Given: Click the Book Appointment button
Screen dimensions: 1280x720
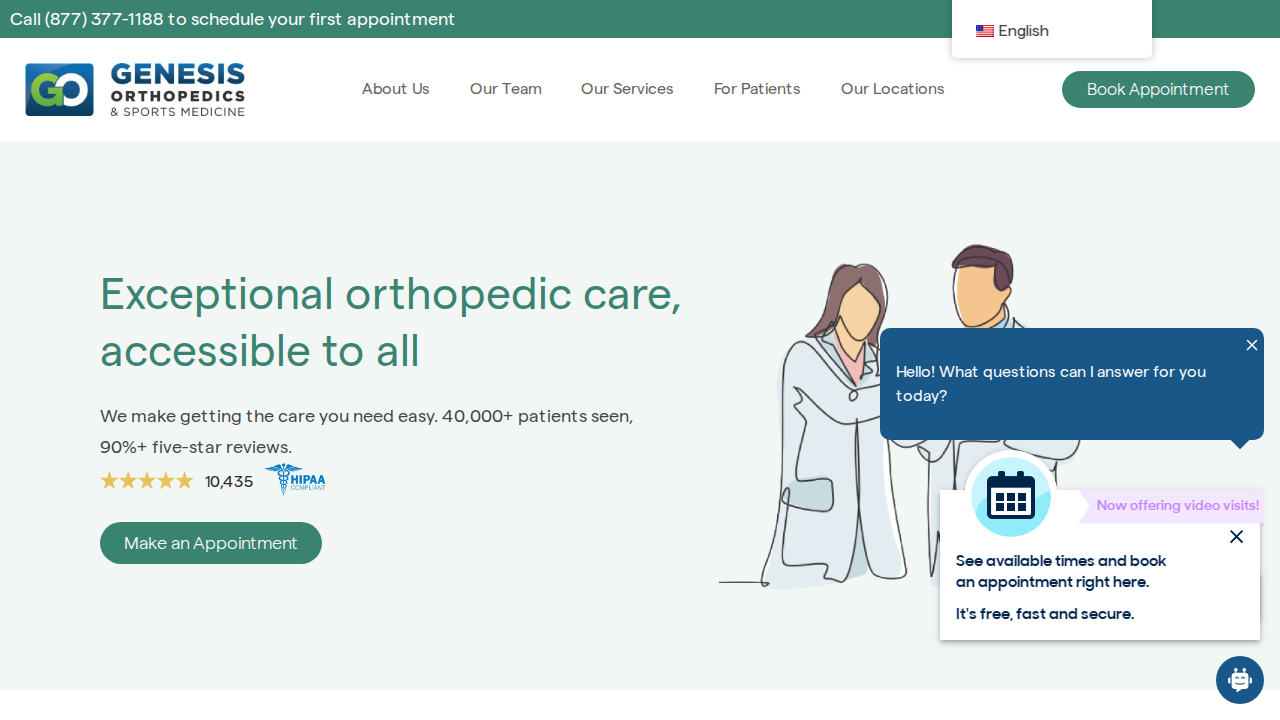Looking at the screenshot, I should [x=1158, y=89].
